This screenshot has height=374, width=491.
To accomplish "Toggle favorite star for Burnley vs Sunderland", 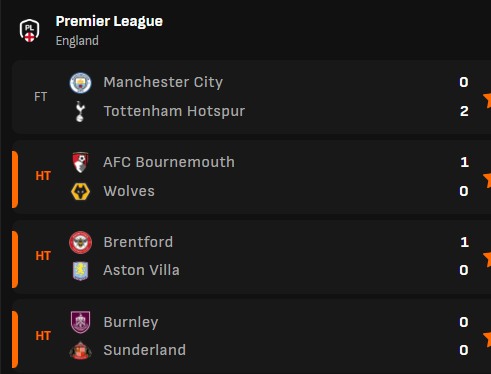I will point(487,339).
